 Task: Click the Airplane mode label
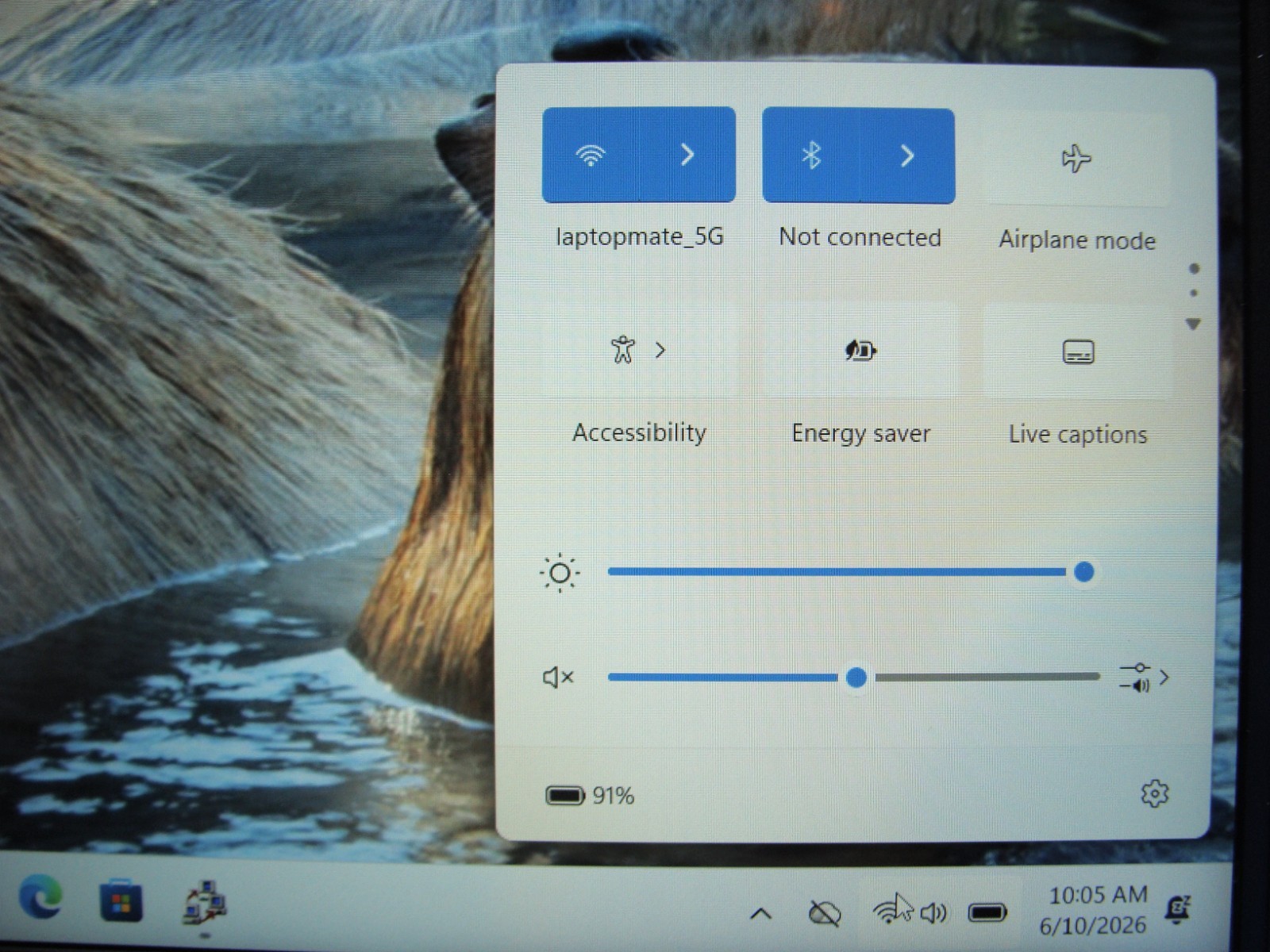(1077, 240)
